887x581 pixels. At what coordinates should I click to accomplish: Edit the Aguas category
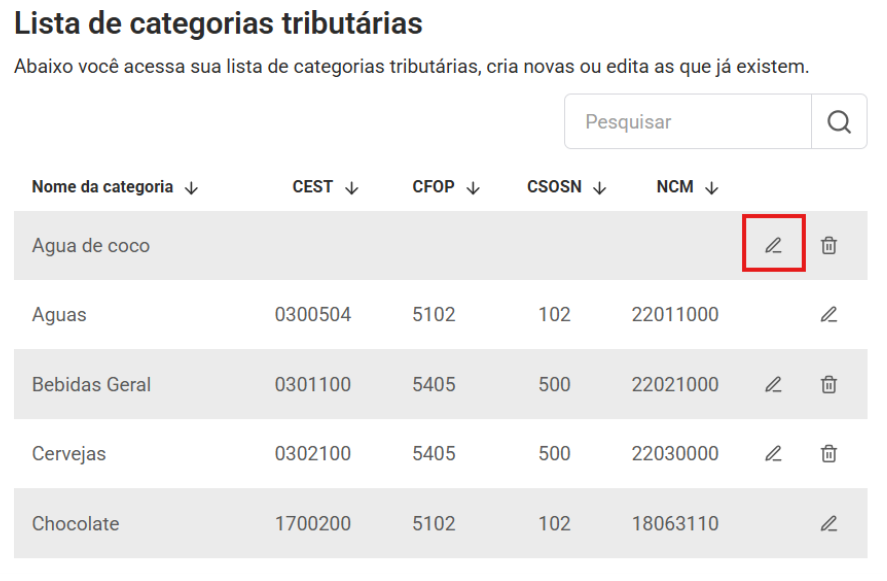pyautogui.click(x=828, y=315)
